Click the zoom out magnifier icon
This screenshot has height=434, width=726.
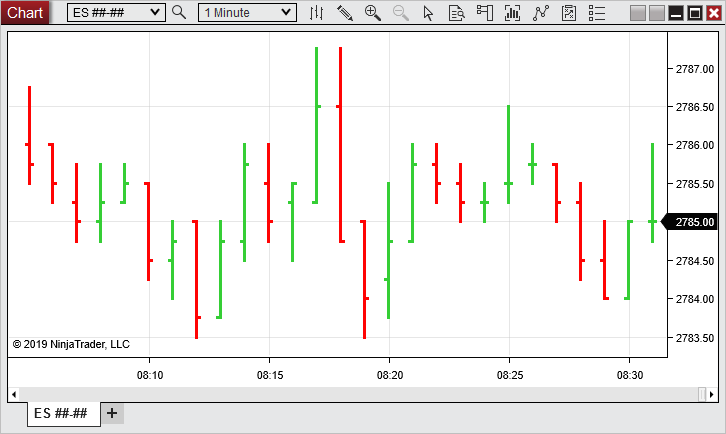[400, 13]
